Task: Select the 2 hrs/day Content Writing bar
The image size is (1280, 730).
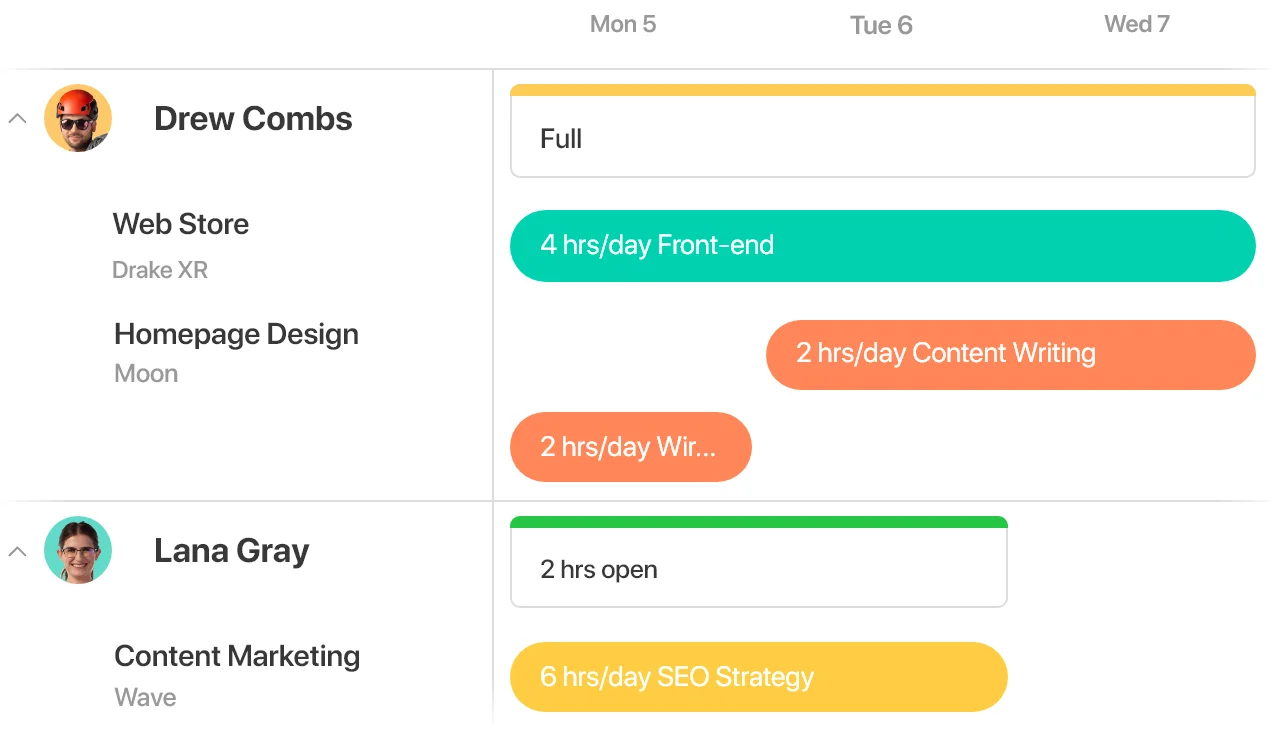Action: click(1011, 354)
